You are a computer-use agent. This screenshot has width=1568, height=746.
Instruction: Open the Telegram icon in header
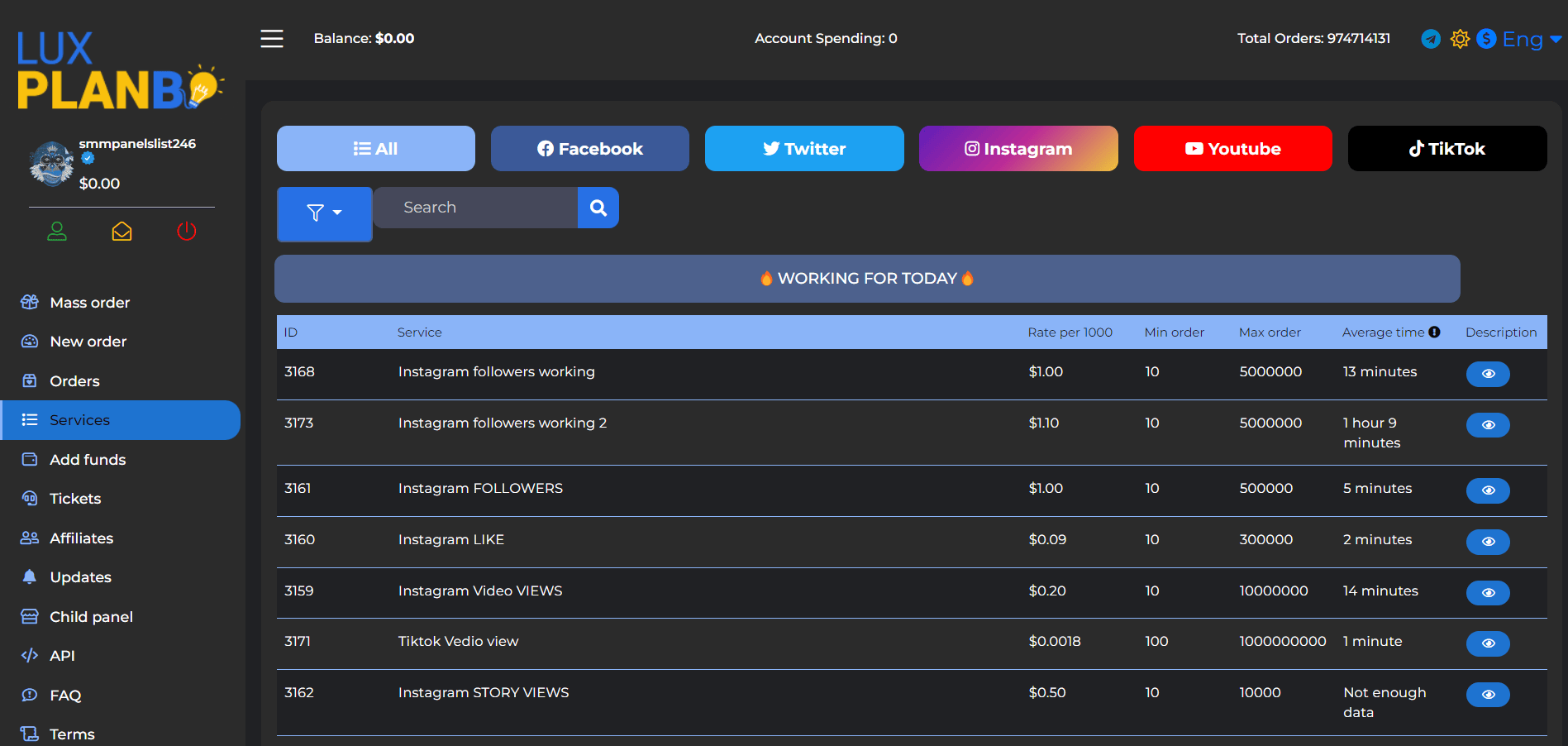(1430, 39)
